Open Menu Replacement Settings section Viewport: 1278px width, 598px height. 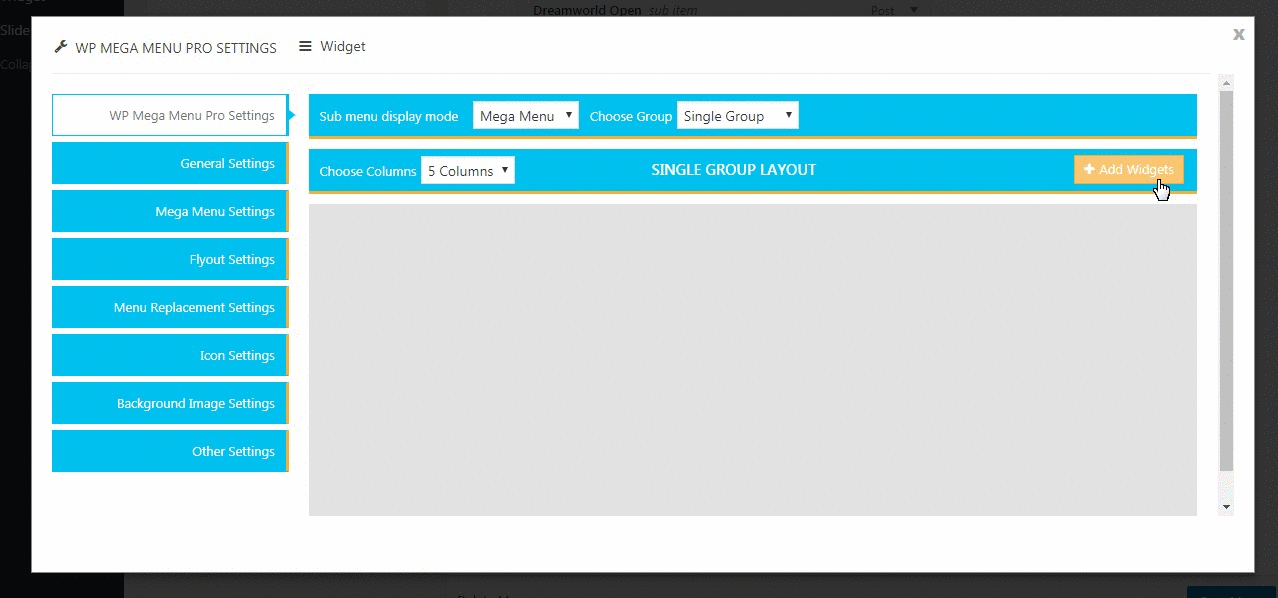[170, 307]
